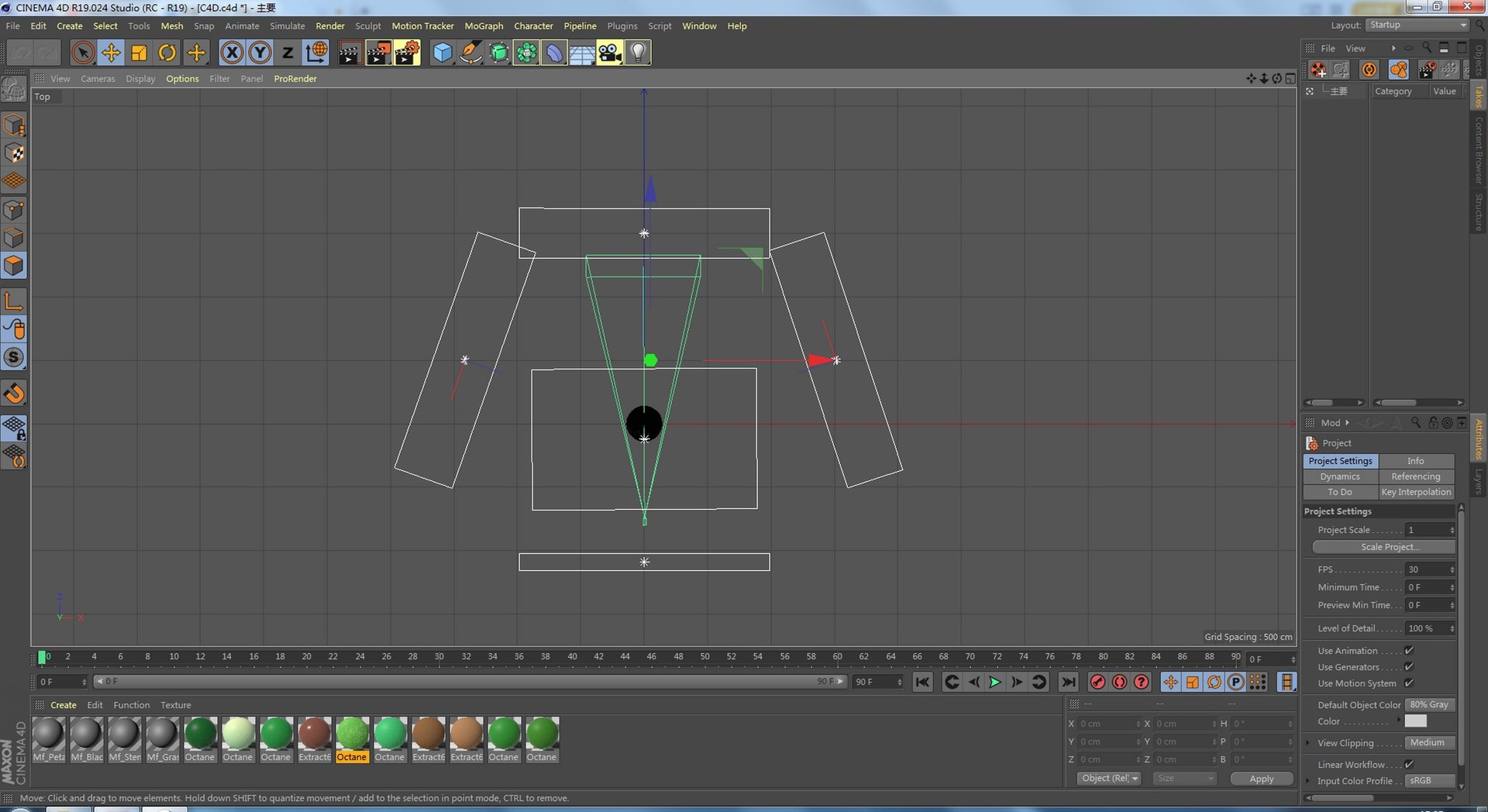1488x812 pixels.
Task: Toggle Use Animation checkbox
Action: (1409, 650)
